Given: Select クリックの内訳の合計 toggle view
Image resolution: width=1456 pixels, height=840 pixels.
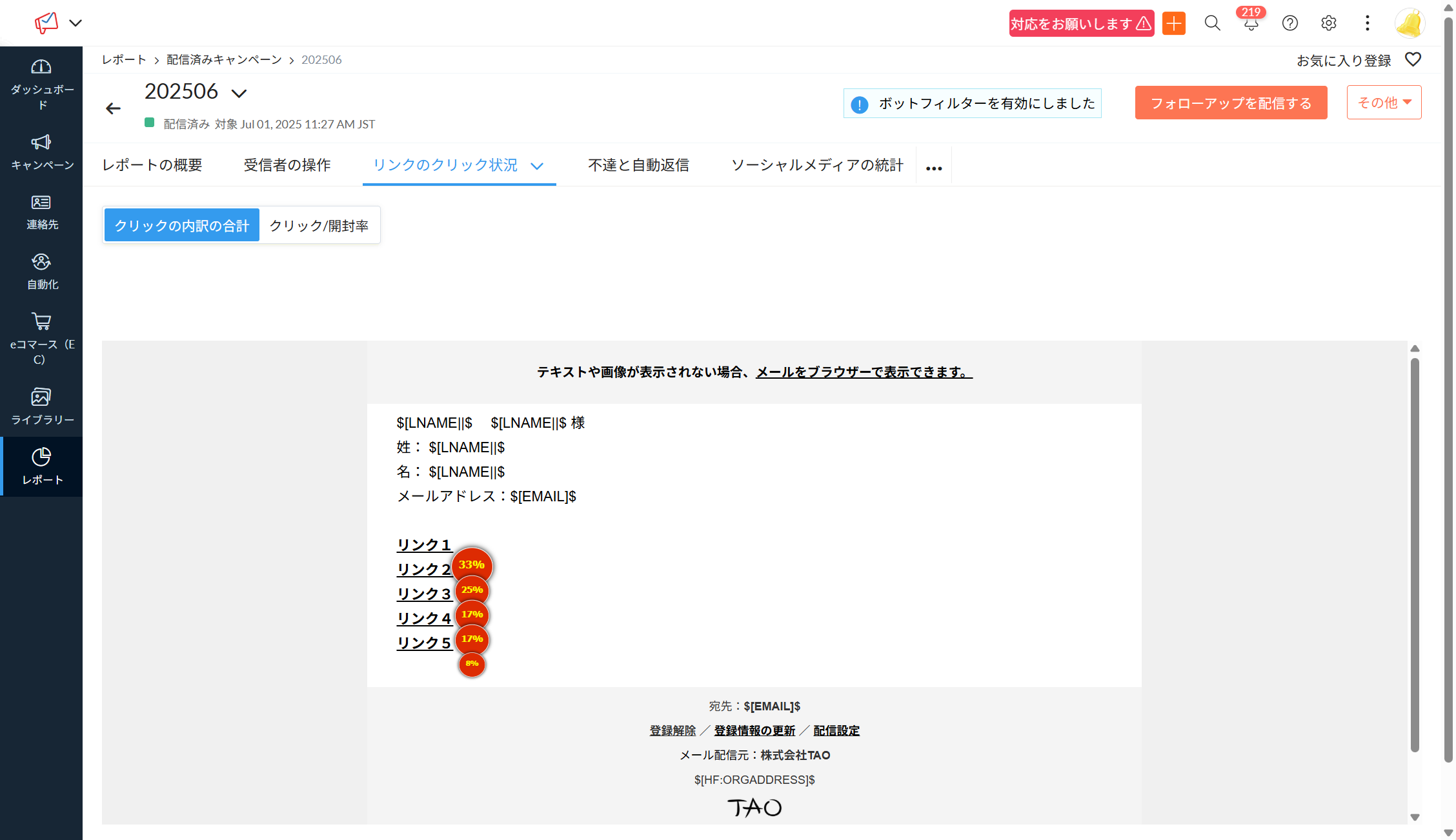Looking at the screenshot, I should point(181,225).
